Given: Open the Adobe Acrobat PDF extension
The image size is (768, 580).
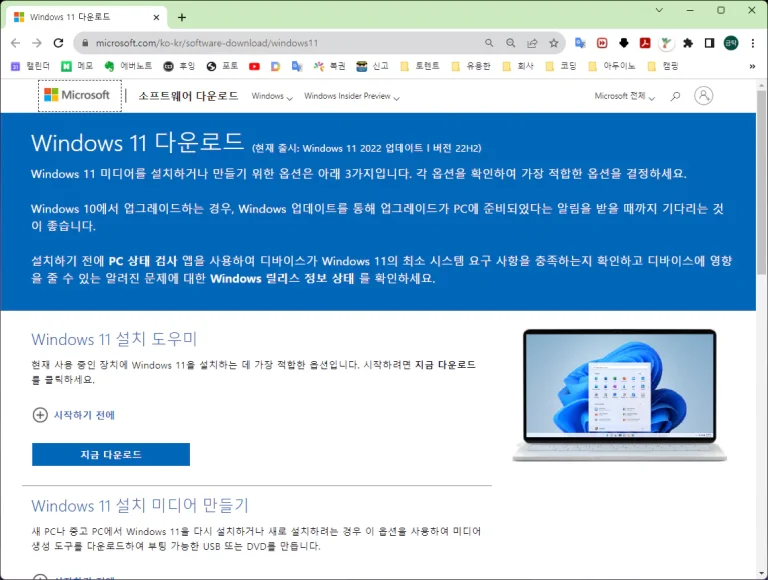Looking at the screenshot, I should click(x=645, y=43).
